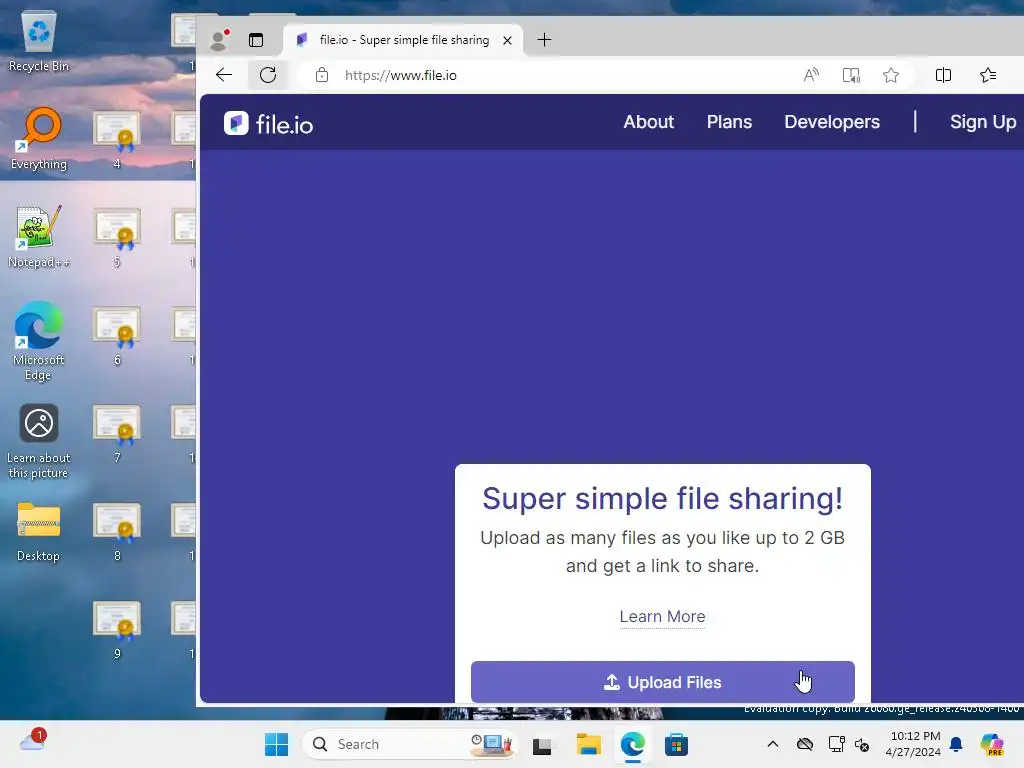The image size is (1024, 768).
Task: Click the Edge icon in the taskbar
Action: click(632, 744)
